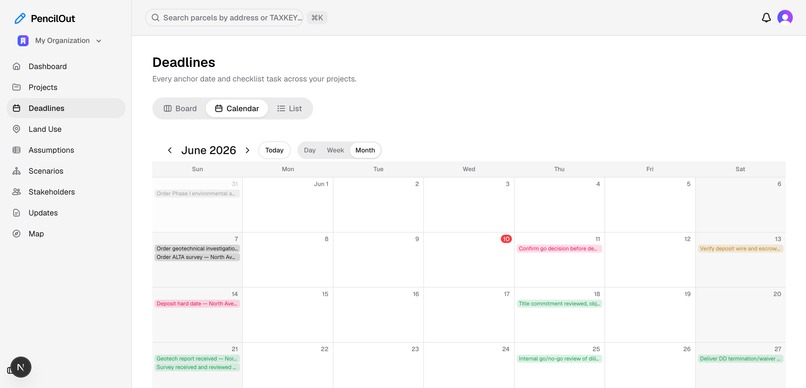This screenshot has width=806, height=388.
Task: Click the Deadlines calendar icon in sidebar
Action: tap(16, 108)
